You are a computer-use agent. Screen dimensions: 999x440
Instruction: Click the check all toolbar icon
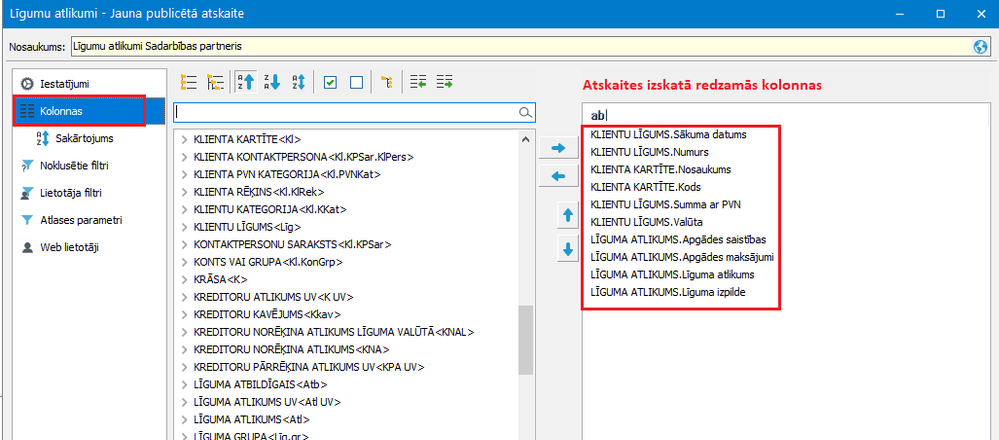(x=330, y=82)
